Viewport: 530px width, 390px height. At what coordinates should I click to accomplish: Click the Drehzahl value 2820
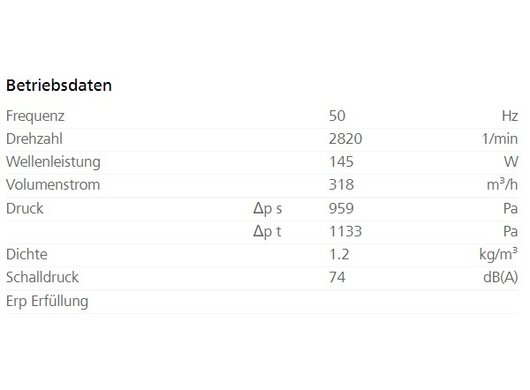point(345,139)
